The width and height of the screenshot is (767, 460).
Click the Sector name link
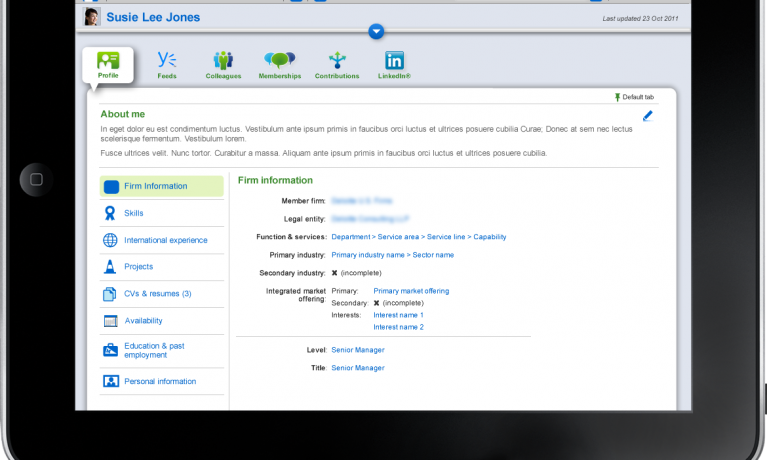(x=433, y=255)
